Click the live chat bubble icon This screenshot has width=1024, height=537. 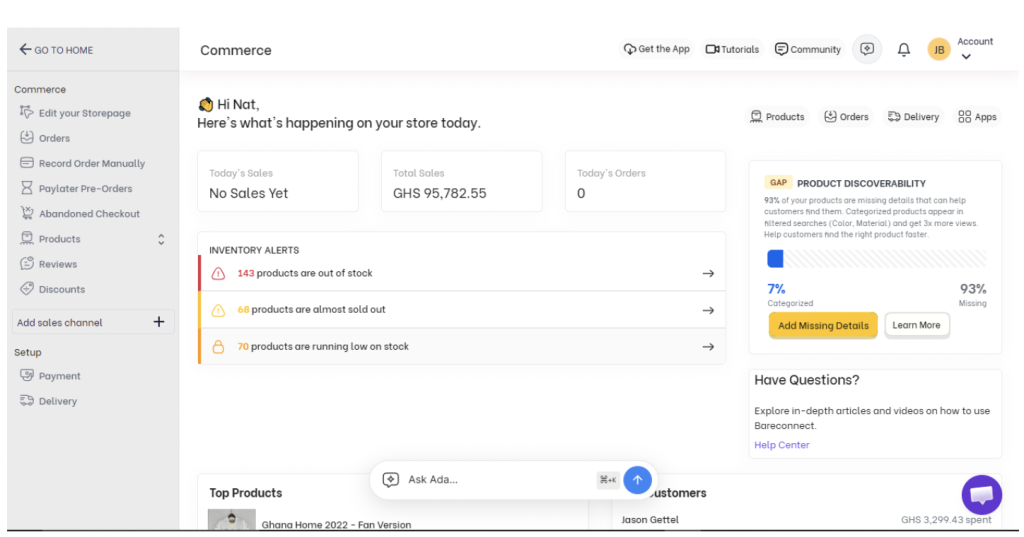click(x=981, y=494)
